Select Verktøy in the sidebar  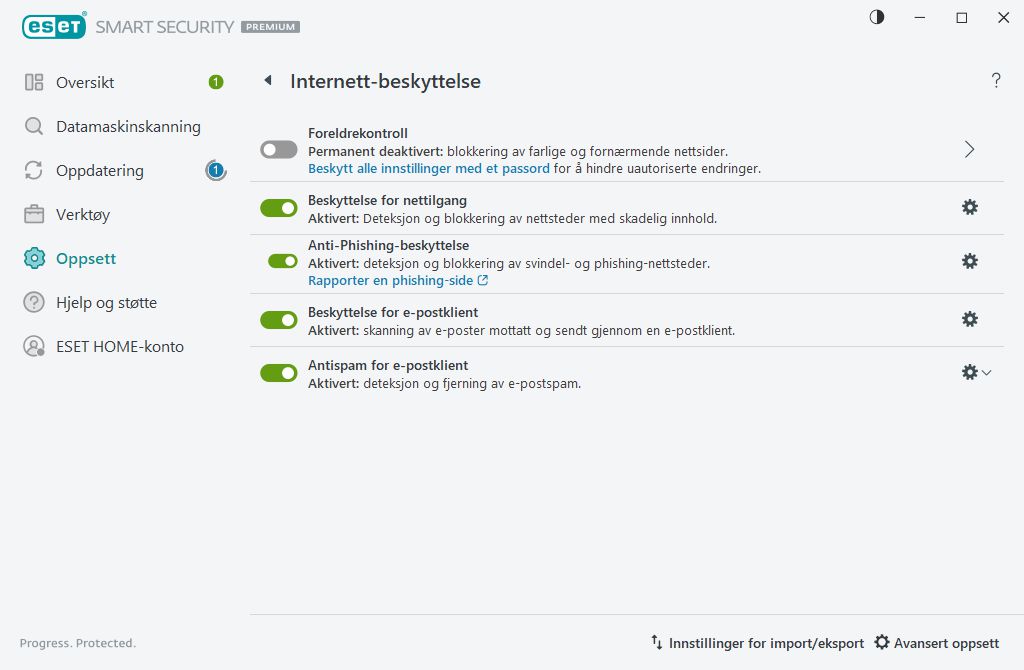tap(83, 214)
